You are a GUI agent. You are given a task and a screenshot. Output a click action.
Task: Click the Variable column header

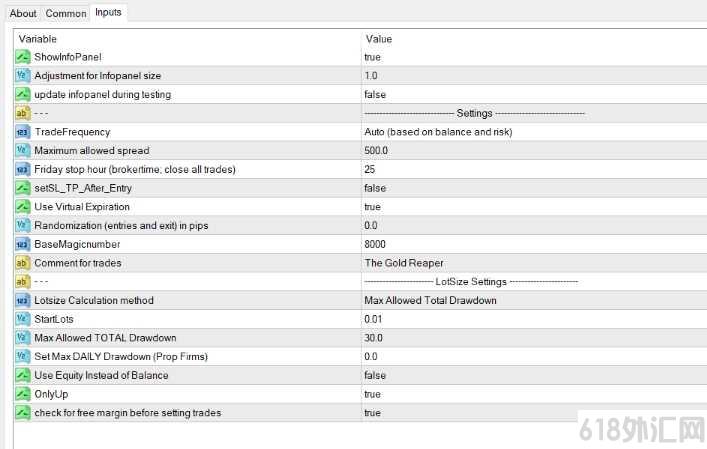tap(188, 39)
